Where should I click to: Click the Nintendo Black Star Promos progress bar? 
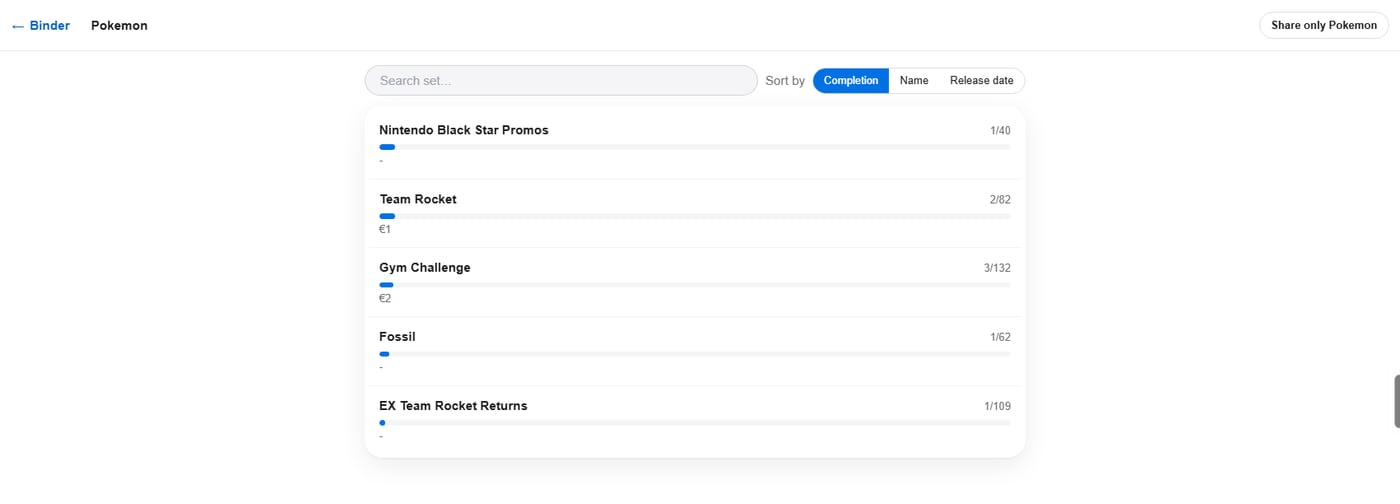[695, 147]
